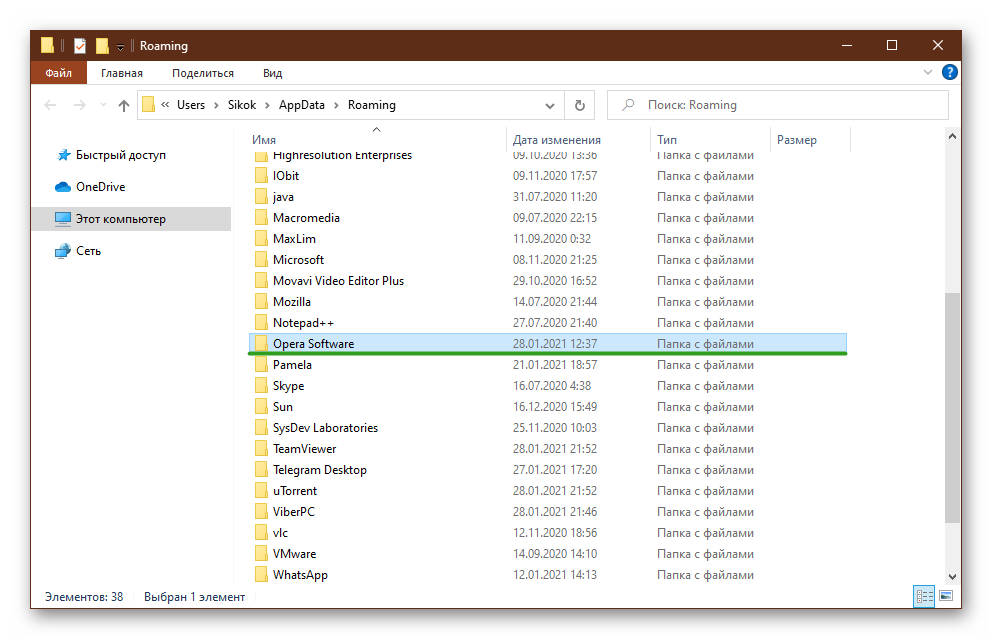Click the Up one level arrow
The width and height of the screenshot is (992, 639).
click(x=124, y=105)
